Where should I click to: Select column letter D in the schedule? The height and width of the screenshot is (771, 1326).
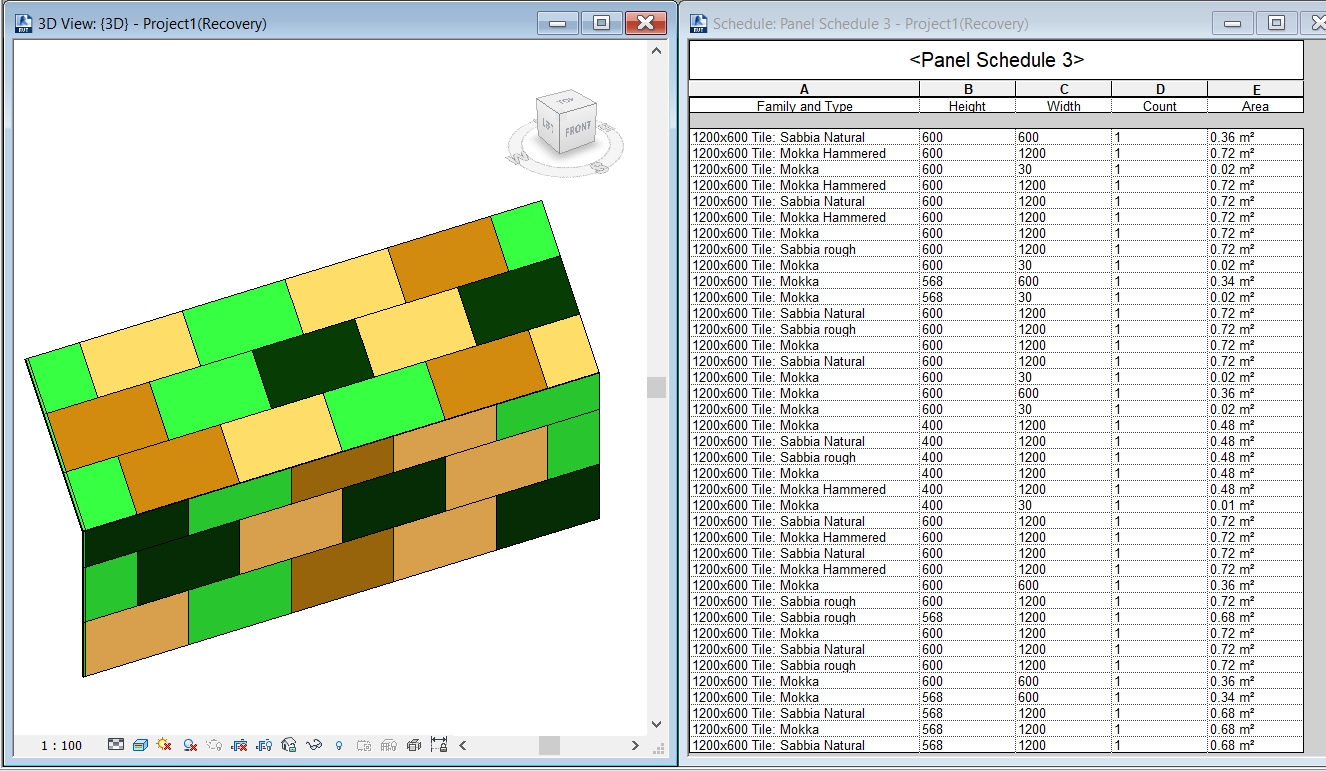pyautogui.click(x=1159, y=89)
